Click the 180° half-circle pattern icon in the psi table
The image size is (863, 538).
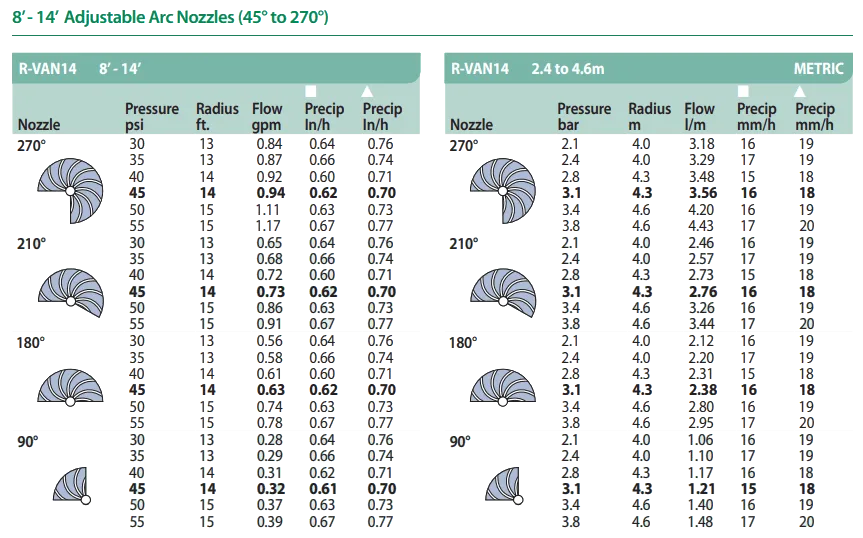click(70, 387)
